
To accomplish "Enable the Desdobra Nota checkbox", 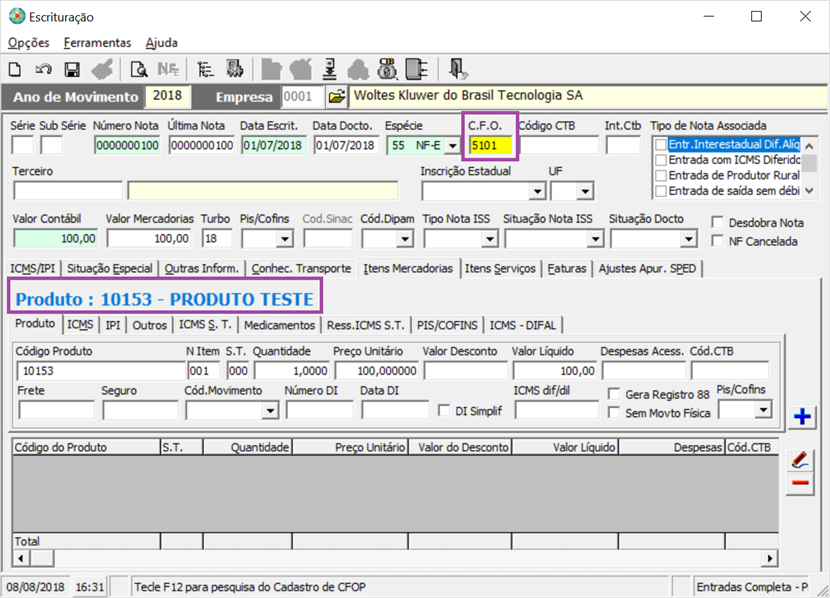I will click(x=717, y=222).
